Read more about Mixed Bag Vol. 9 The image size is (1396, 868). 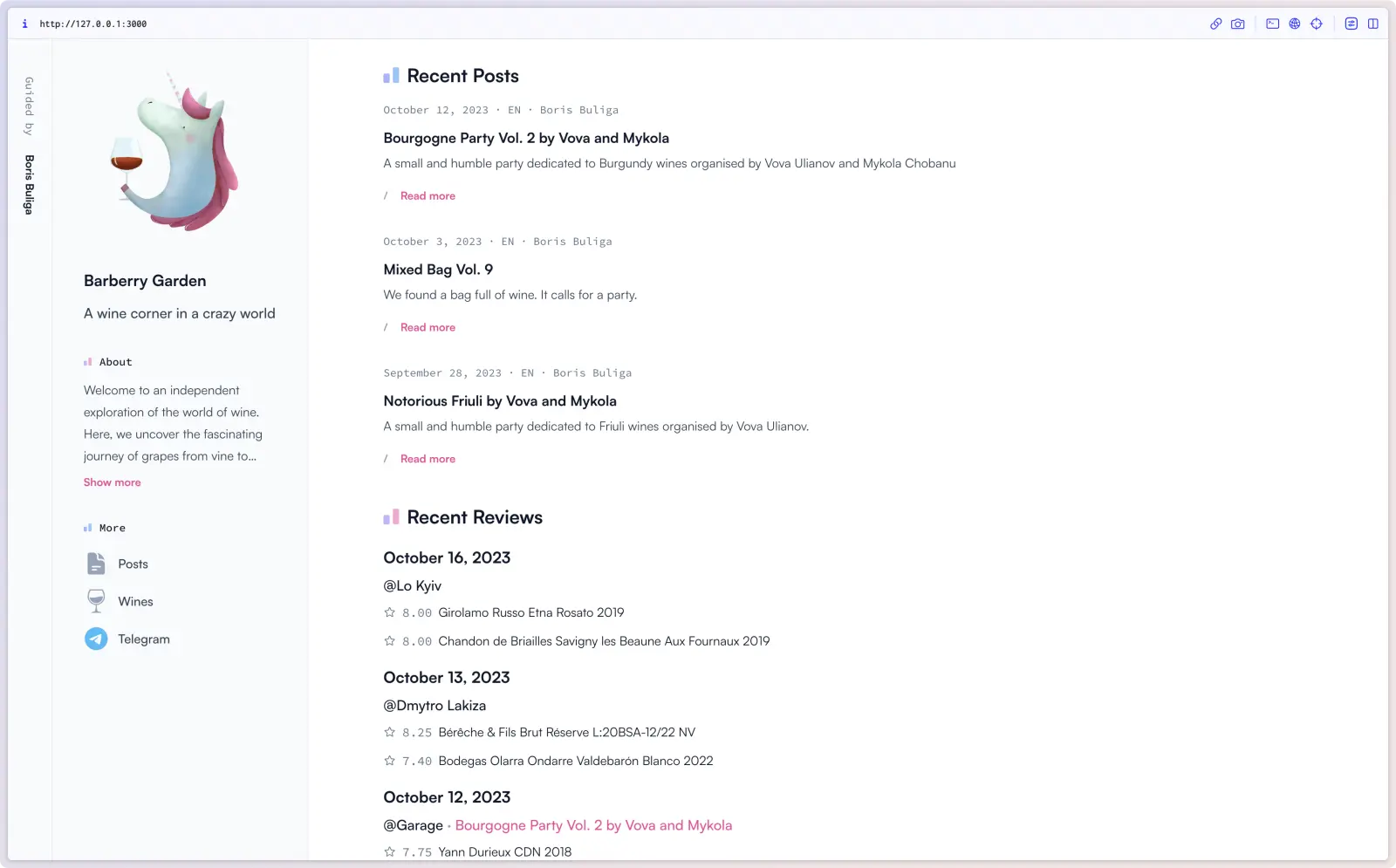428,327
